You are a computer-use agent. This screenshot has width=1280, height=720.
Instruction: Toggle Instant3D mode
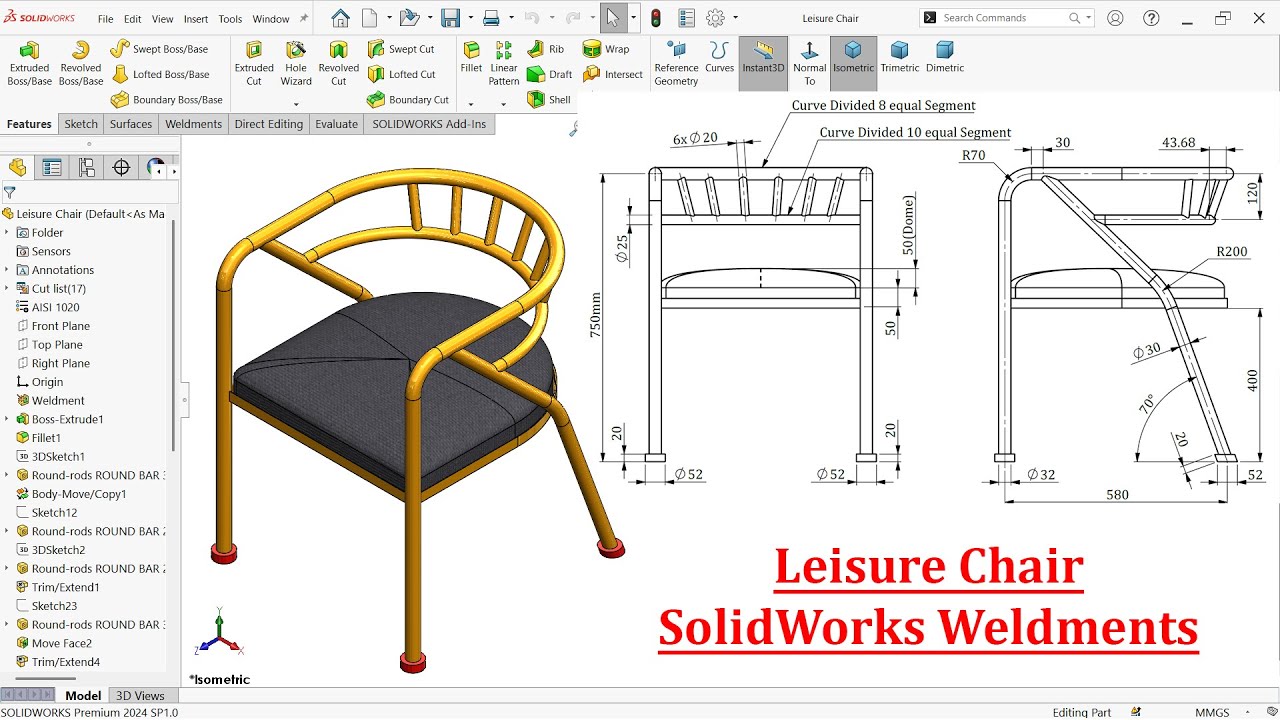click(763, 64)
